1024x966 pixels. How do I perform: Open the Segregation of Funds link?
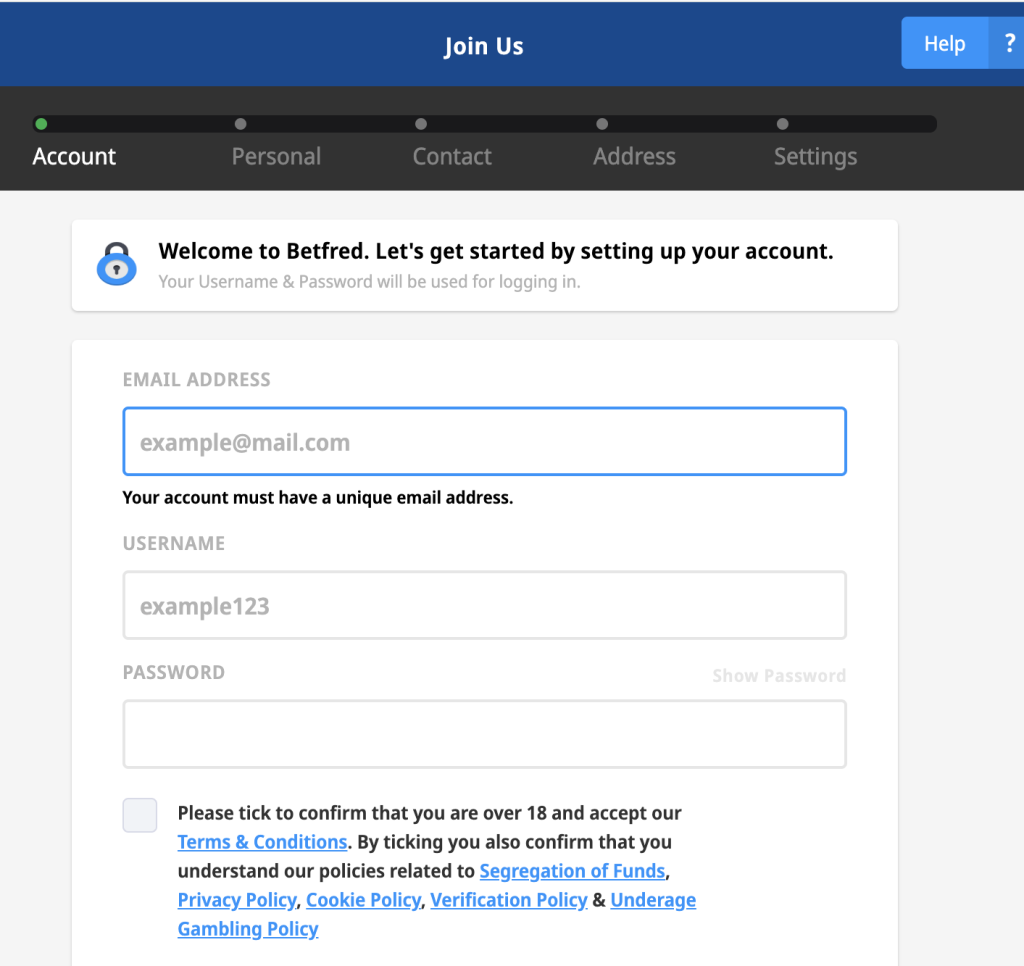(x=572, y=871)
